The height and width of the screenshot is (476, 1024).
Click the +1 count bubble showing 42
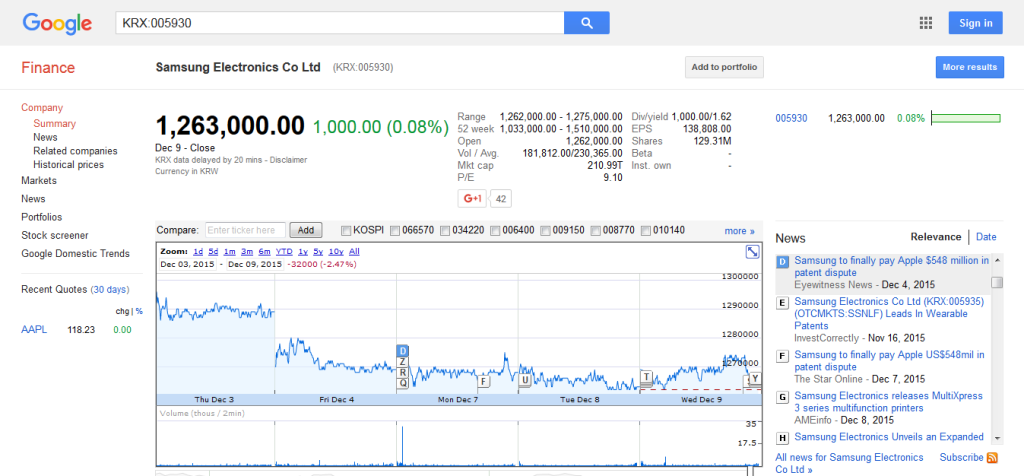pyautogui.click(x=501, y=198)
